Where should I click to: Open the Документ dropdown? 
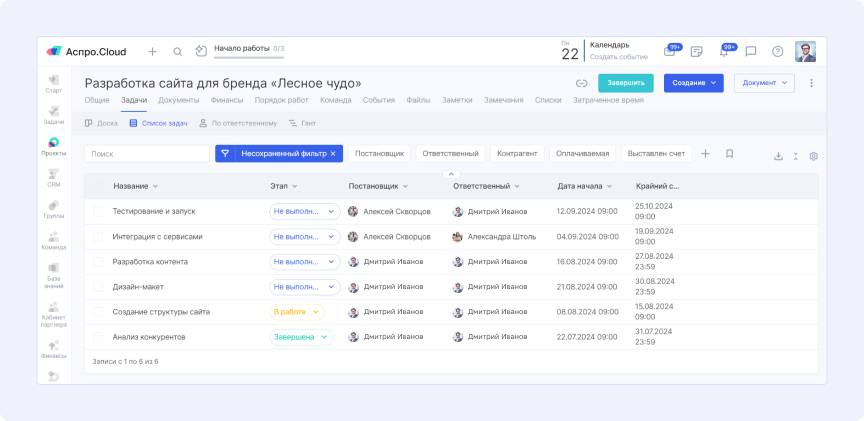[x=764, y=84]
